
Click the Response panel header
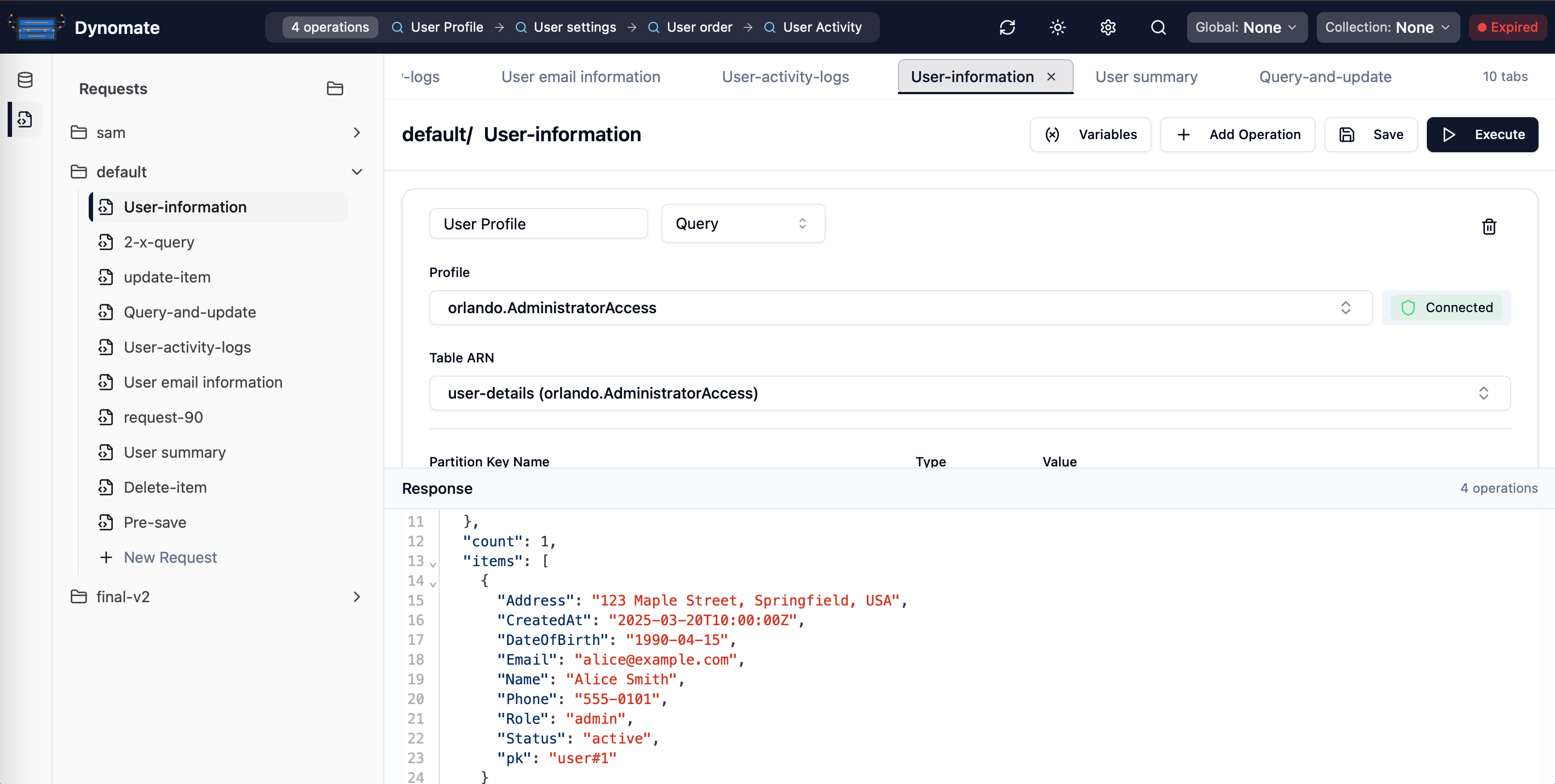970,488
